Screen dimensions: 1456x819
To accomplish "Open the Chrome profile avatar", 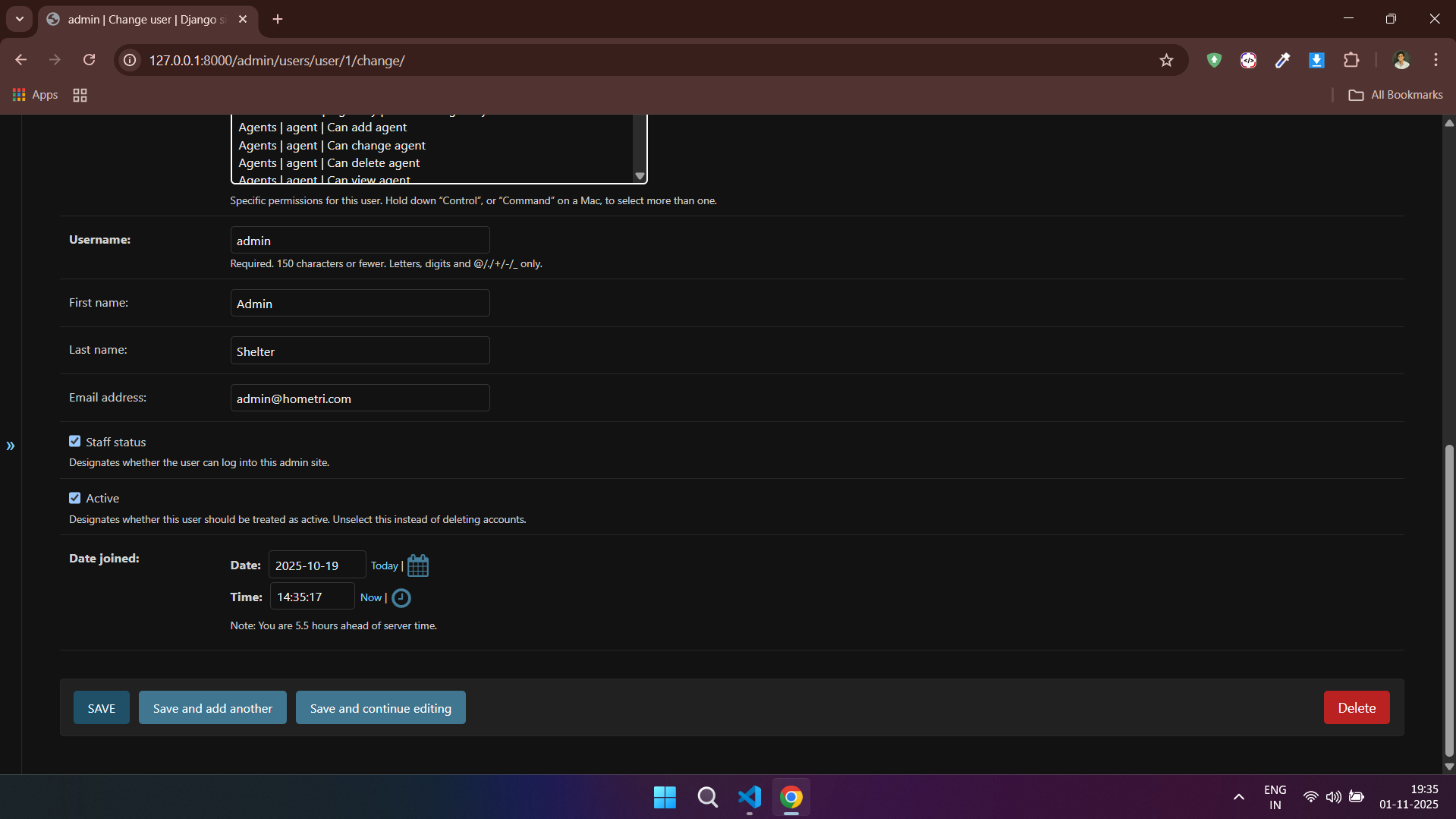I will pos(1401,60).
